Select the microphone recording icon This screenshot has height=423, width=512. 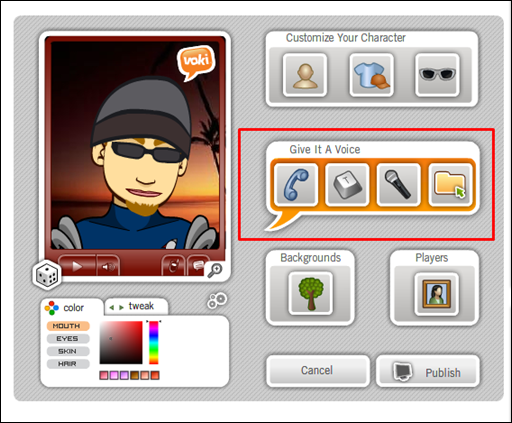(x=398, y=184)
